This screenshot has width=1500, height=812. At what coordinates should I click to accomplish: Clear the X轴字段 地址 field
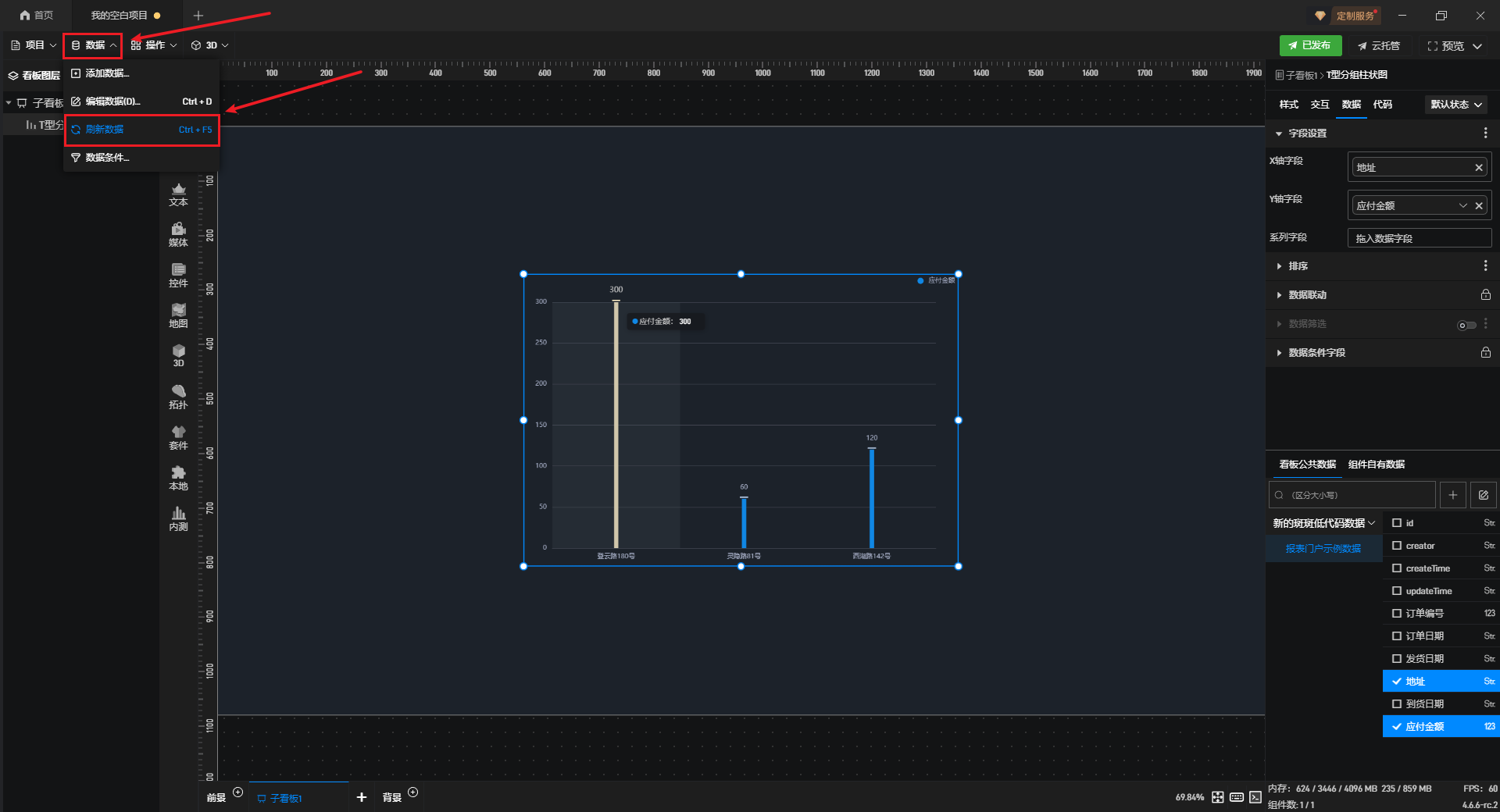point(1478,168)
